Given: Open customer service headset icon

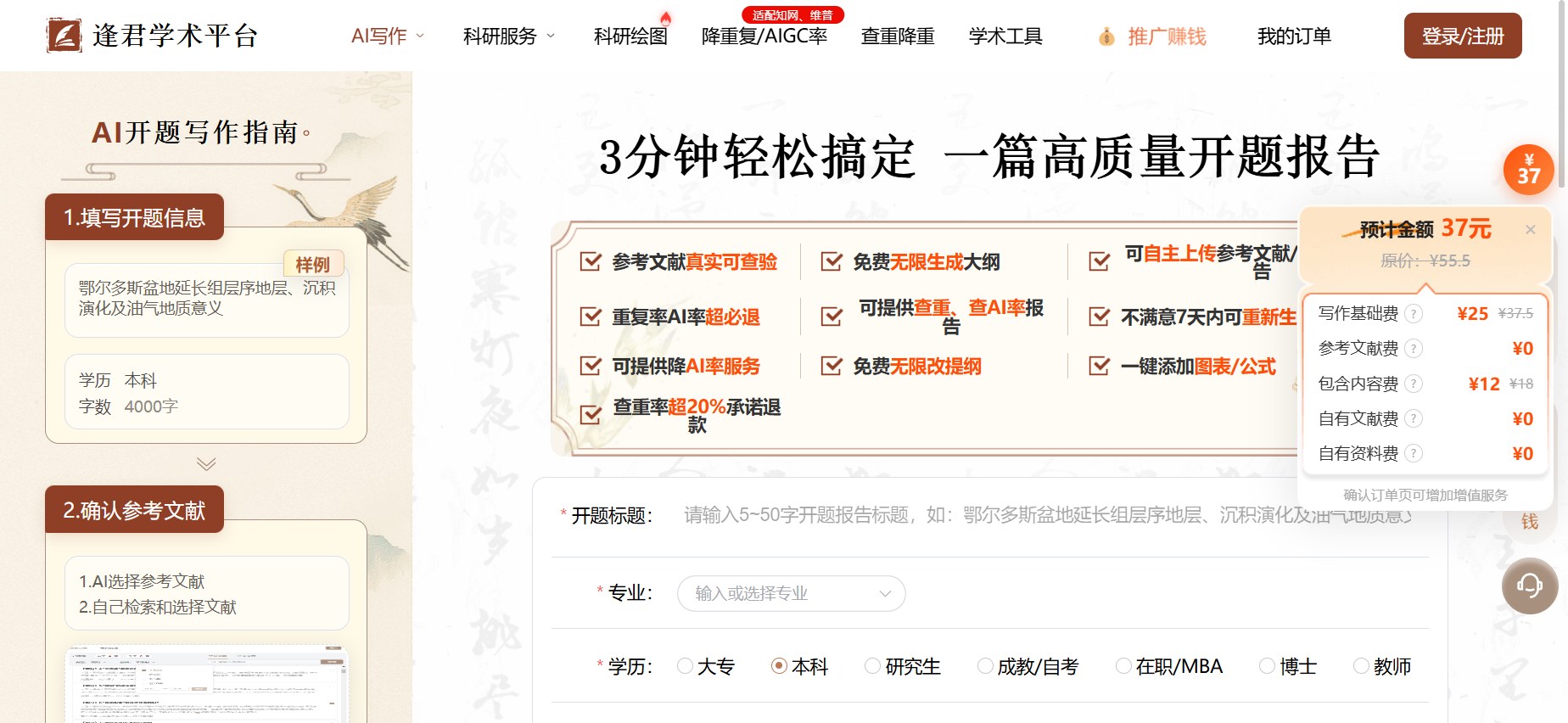Looking at the screenshot, I should 1530,586.
